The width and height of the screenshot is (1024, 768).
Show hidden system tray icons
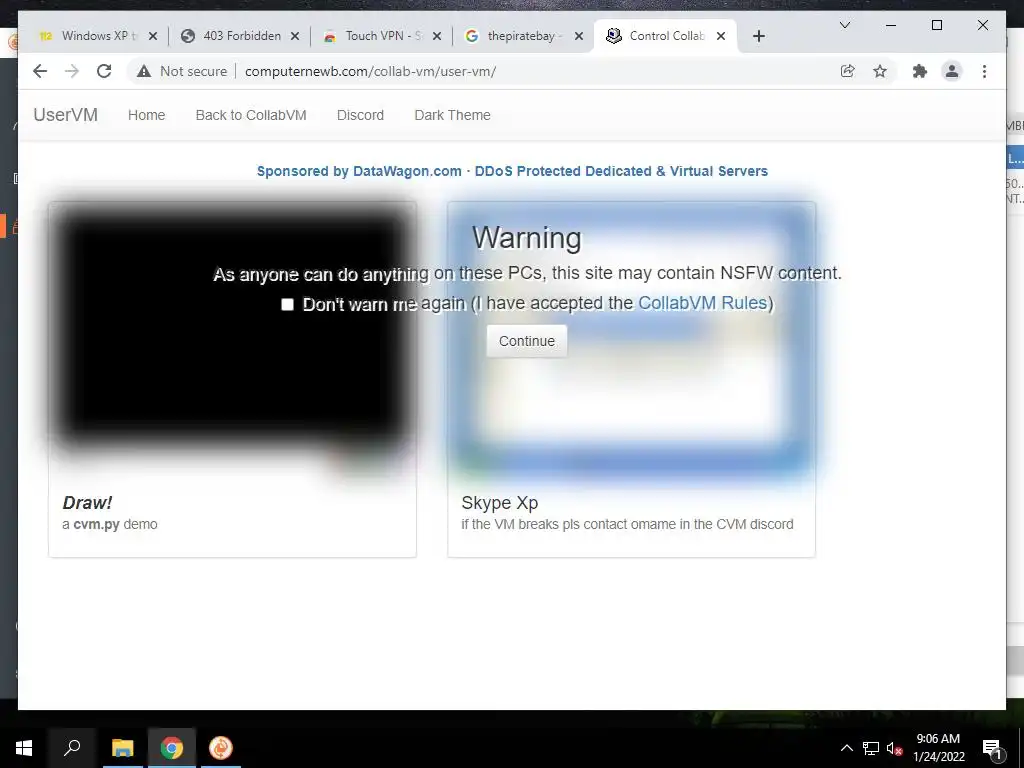click(x=846, y=748)
